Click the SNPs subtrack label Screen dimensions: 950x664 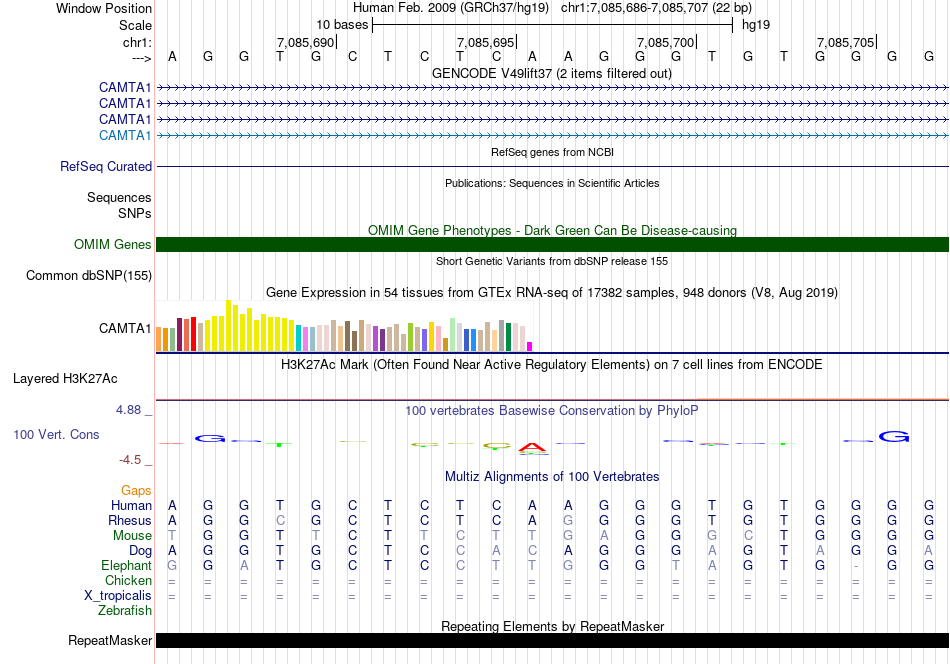point(135,213)
